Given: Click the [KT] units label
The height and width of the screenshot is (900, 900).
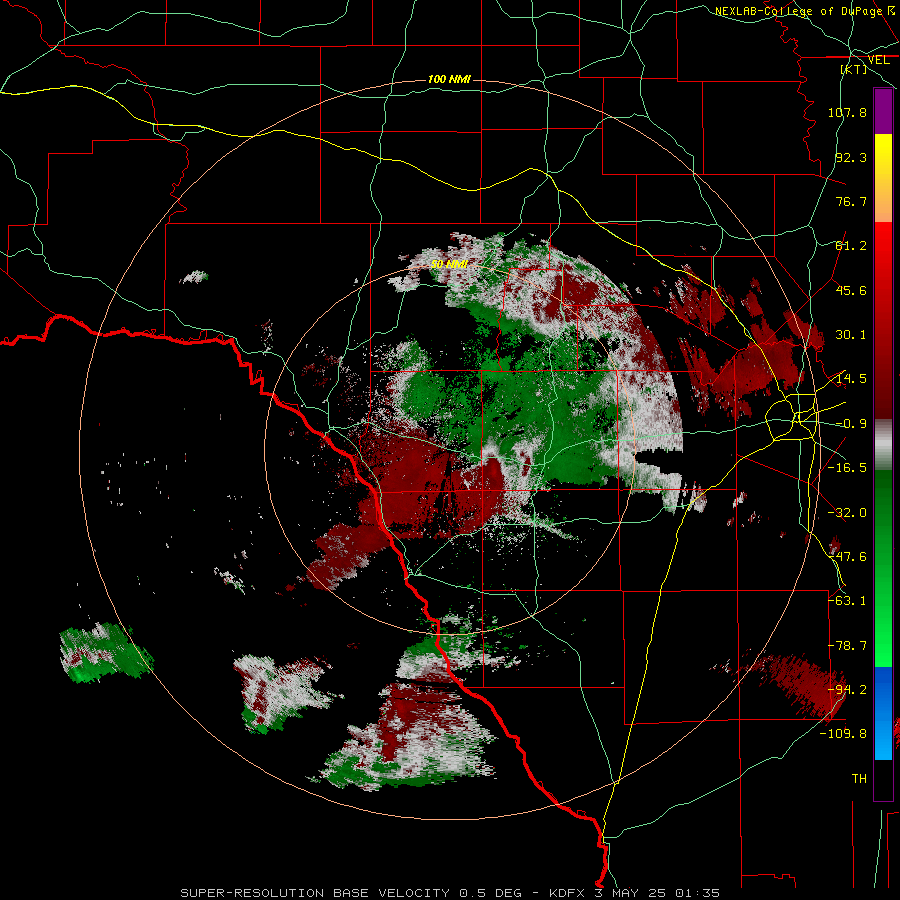Looking at the screenshot, I should click(x=854, y=69).
